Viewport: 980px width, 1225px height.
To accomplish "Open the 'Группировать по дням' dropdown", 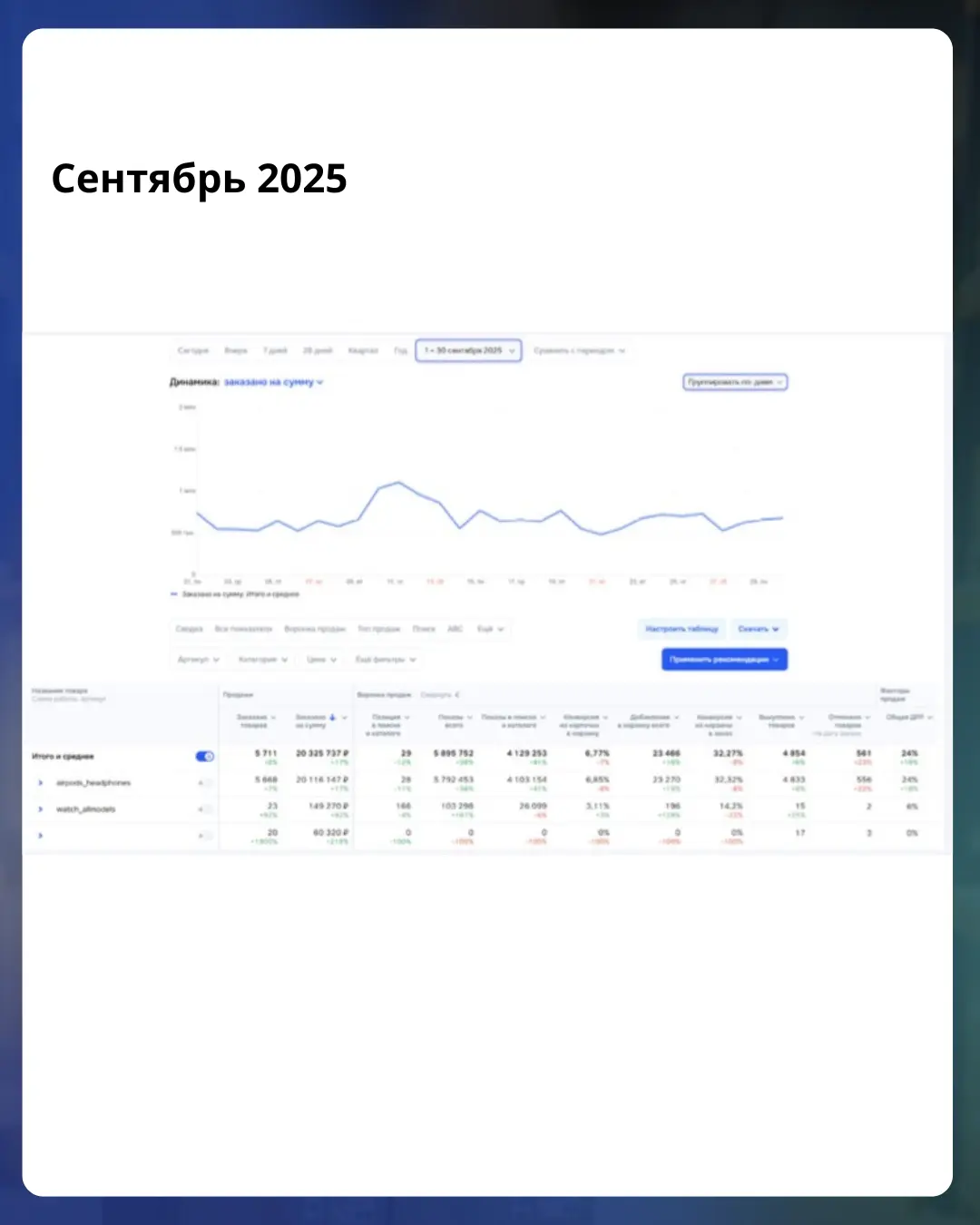I will pos(735,382).
